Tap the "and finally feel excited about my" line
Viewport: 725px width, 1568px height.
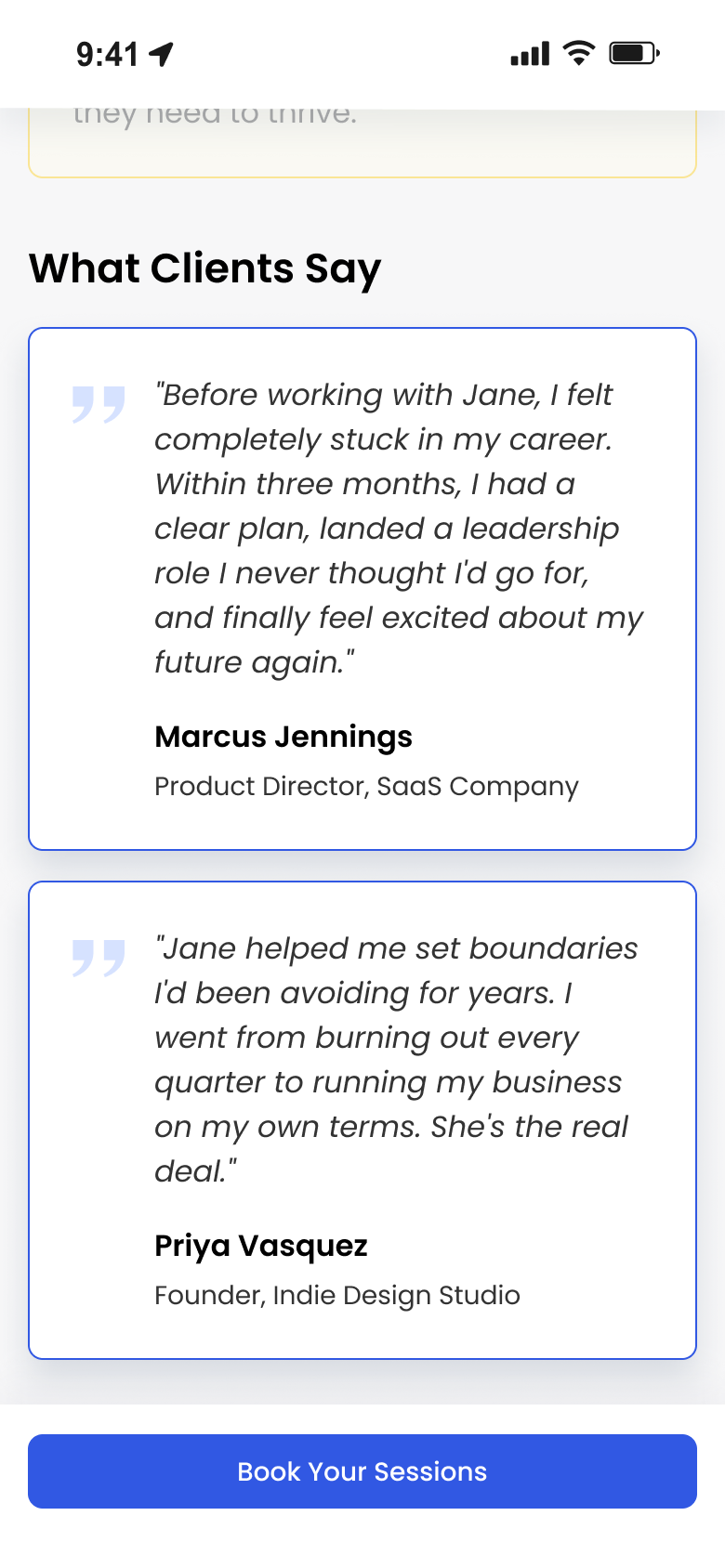click(399, 618)
